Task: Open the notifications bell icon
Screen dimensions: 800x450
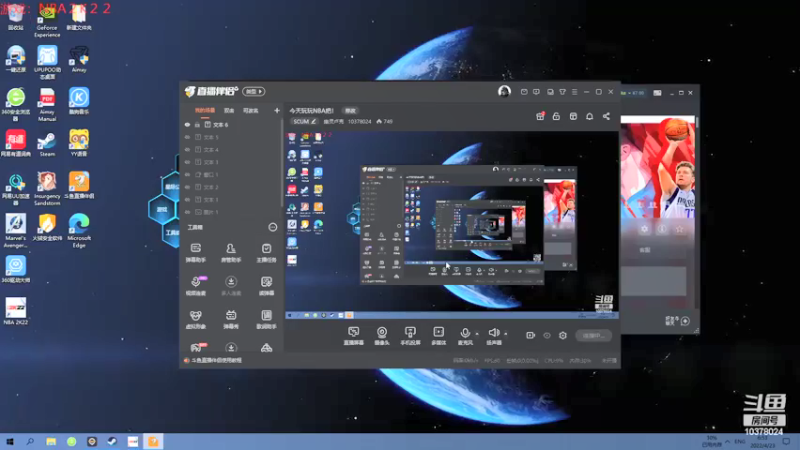Action: point(589,116)
